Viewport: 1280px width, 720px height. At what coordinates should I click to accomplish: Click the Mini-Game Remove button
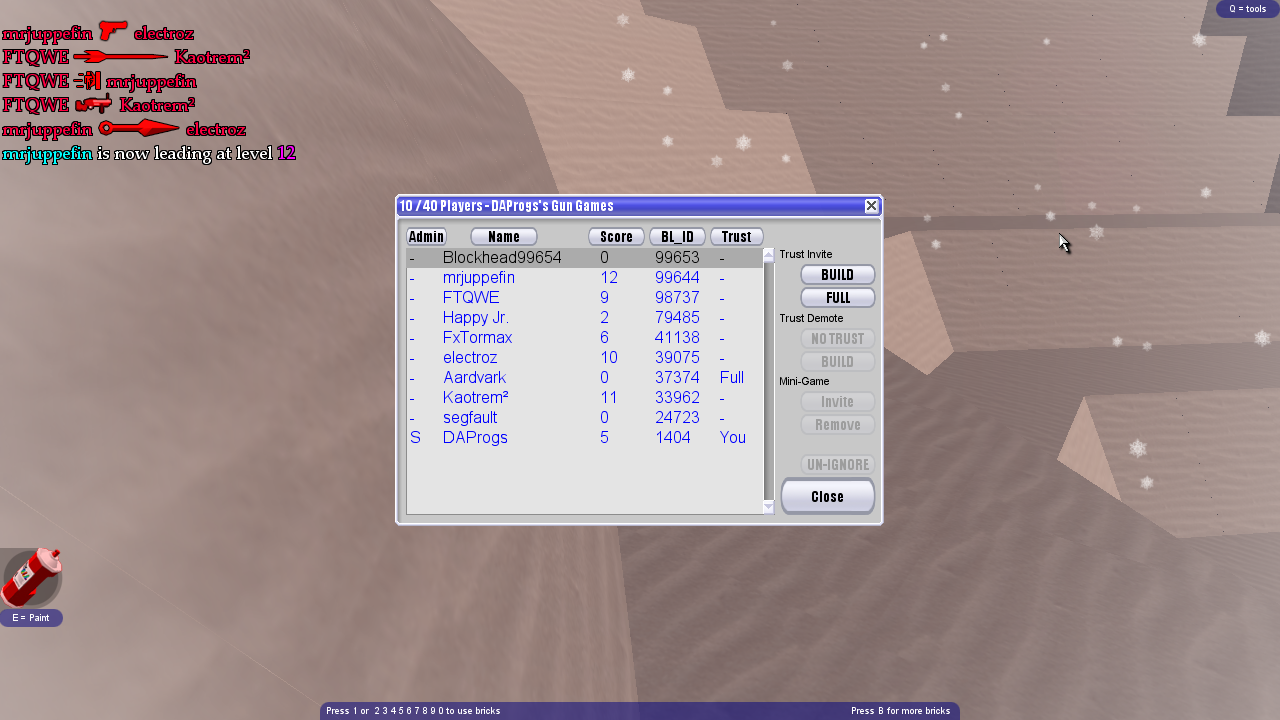pyautogui.click(x=838, y=425)
